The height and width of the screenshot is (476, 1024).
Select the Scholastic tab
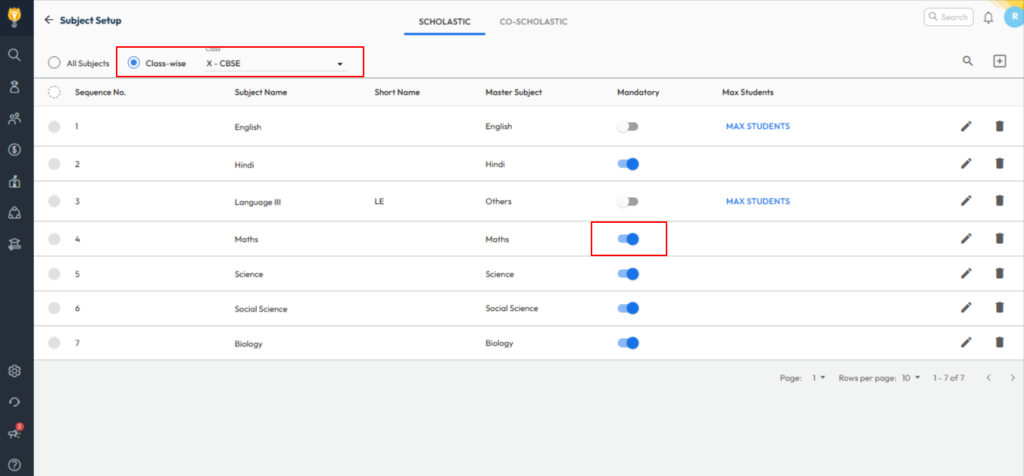(x=444, y=21)
